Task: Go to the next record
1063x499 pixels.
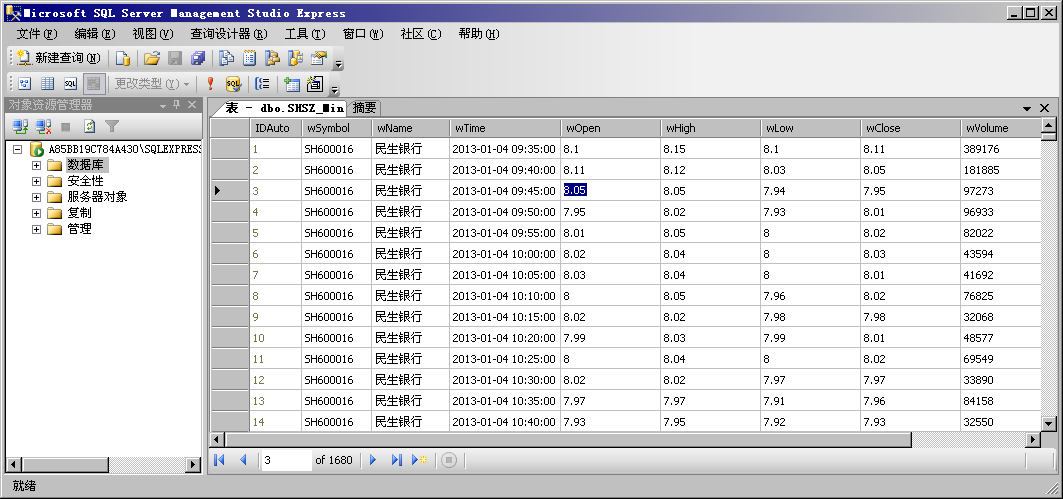Action: click(x=373, y=460)
